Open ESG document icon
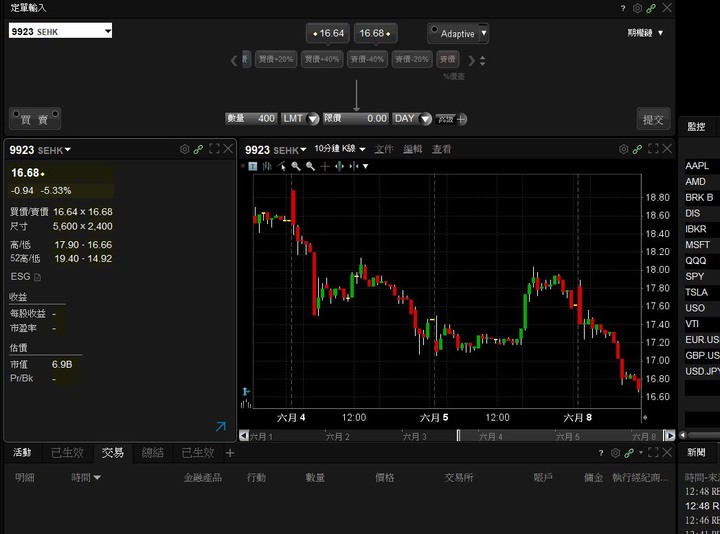This screenshot has height=534, width=720. tap(38, 277)
